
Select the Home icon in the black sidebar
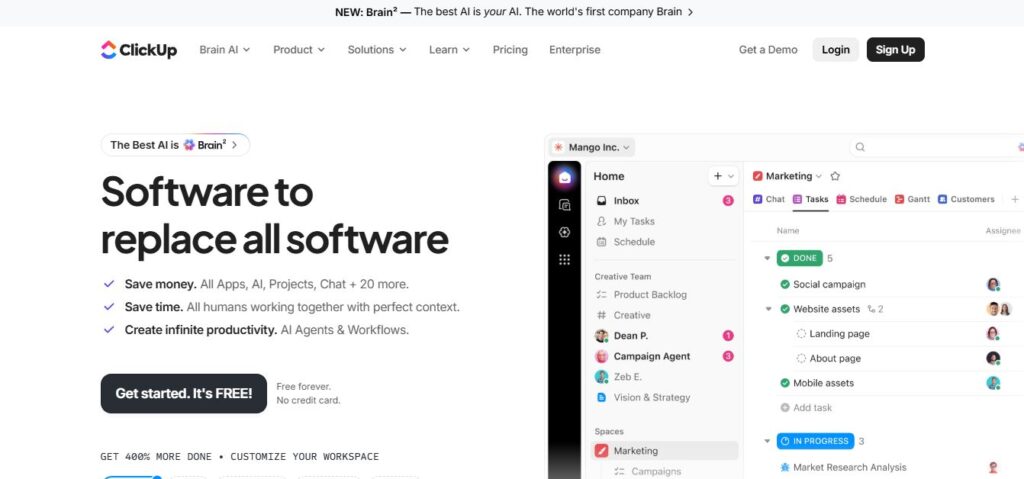tap(564, 177)
